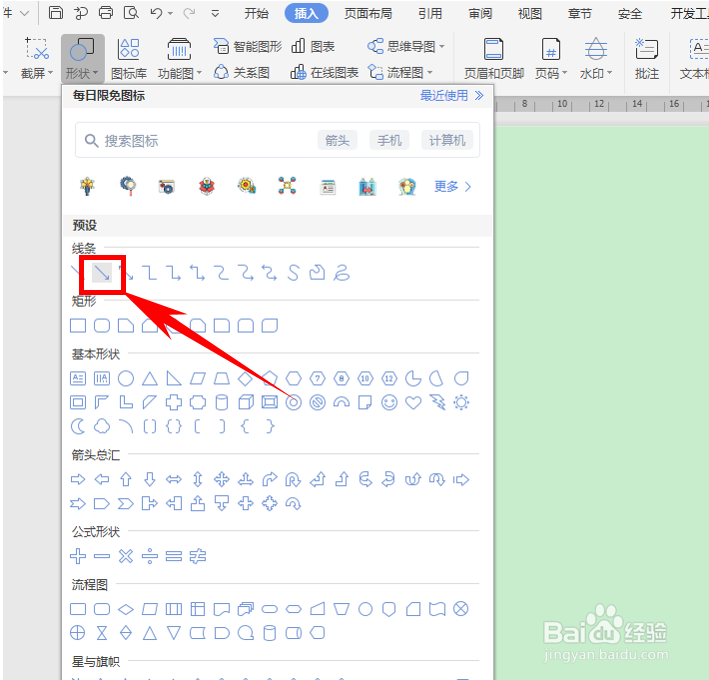Select the elbow connector line shape
Viewport: 709px width, 680px height.
point(149,273)
